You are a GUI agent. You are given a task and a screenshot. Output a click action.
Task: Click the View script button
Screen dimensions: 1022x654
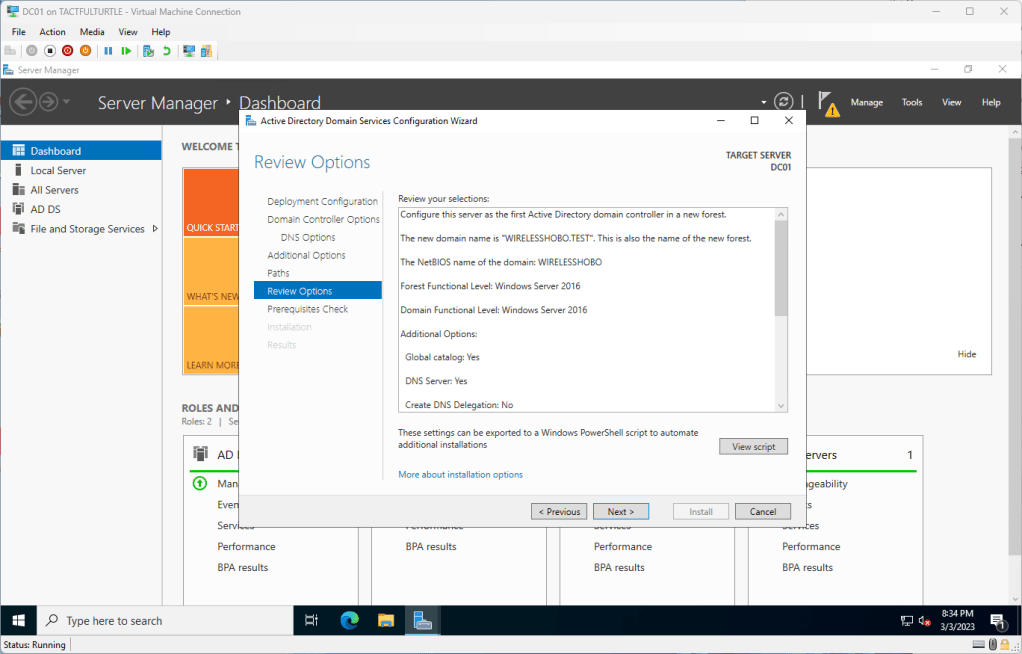click(x=753, y=447)
